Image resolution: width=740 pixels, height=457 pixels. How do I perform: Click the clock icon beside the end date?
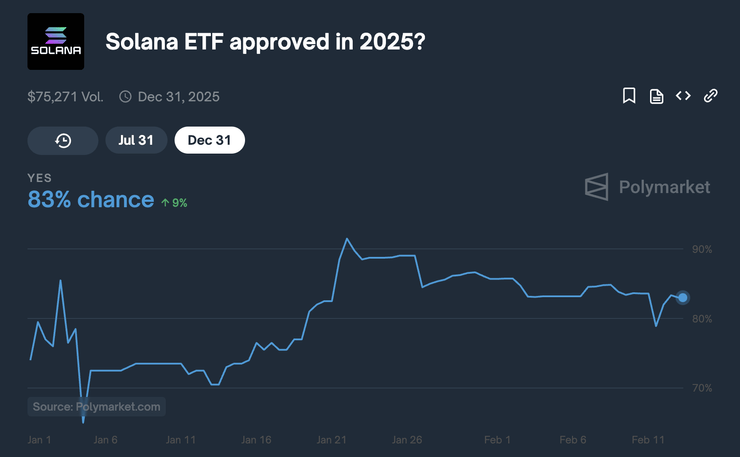(125, 97)
